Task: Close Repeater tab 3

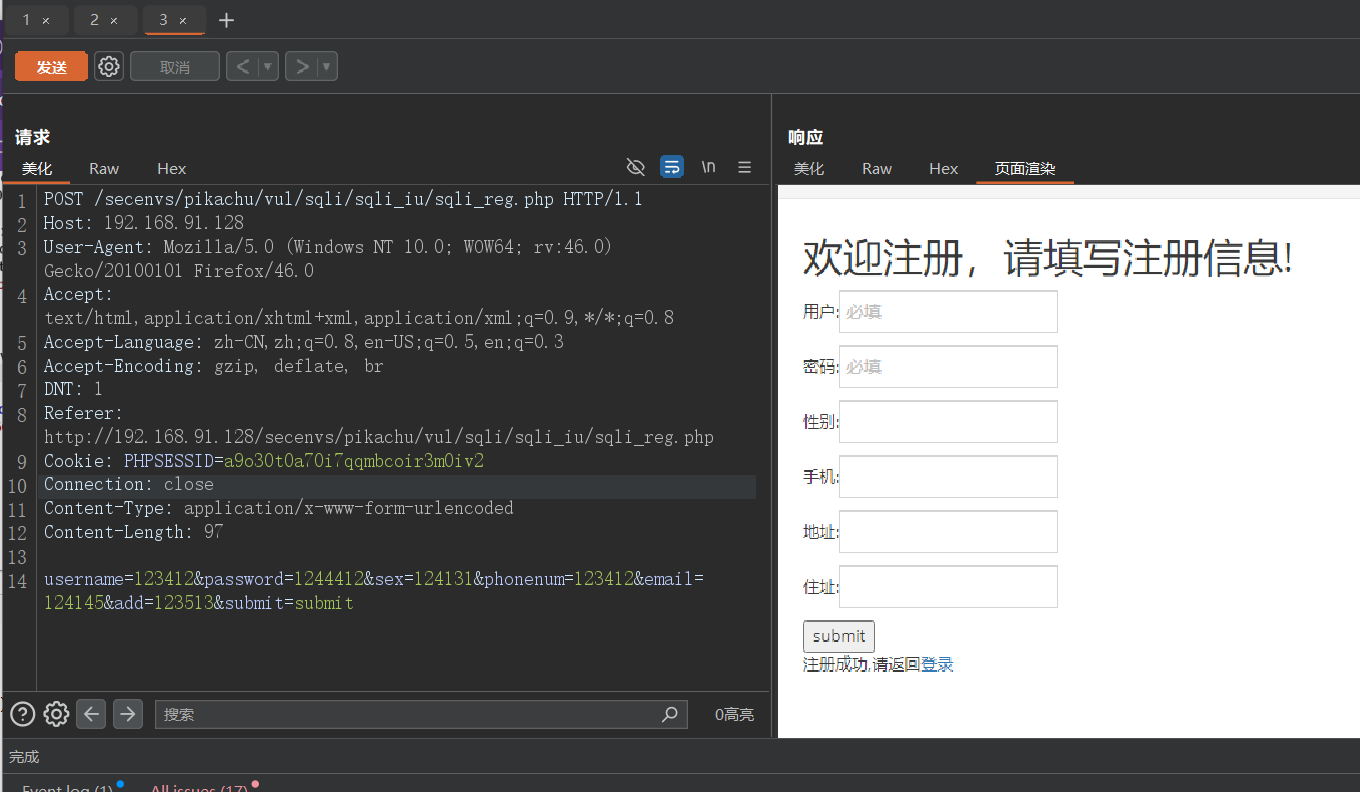Action: (x=183, y=21)
